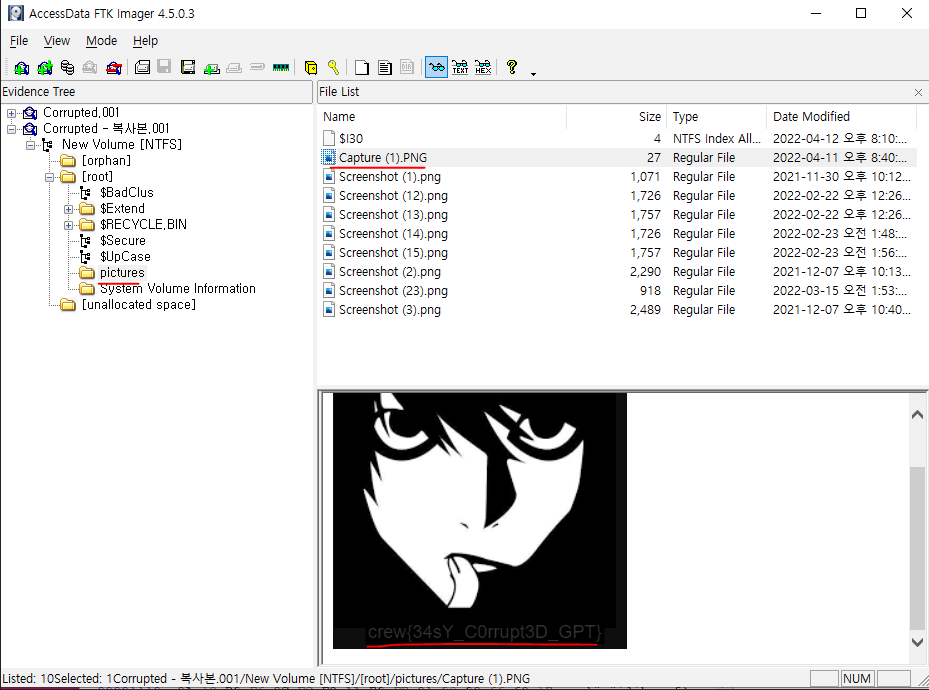Sort file list by Type column
Image resolution: width=929 pixels, height=690 pixels.
[x=716, y=117]
